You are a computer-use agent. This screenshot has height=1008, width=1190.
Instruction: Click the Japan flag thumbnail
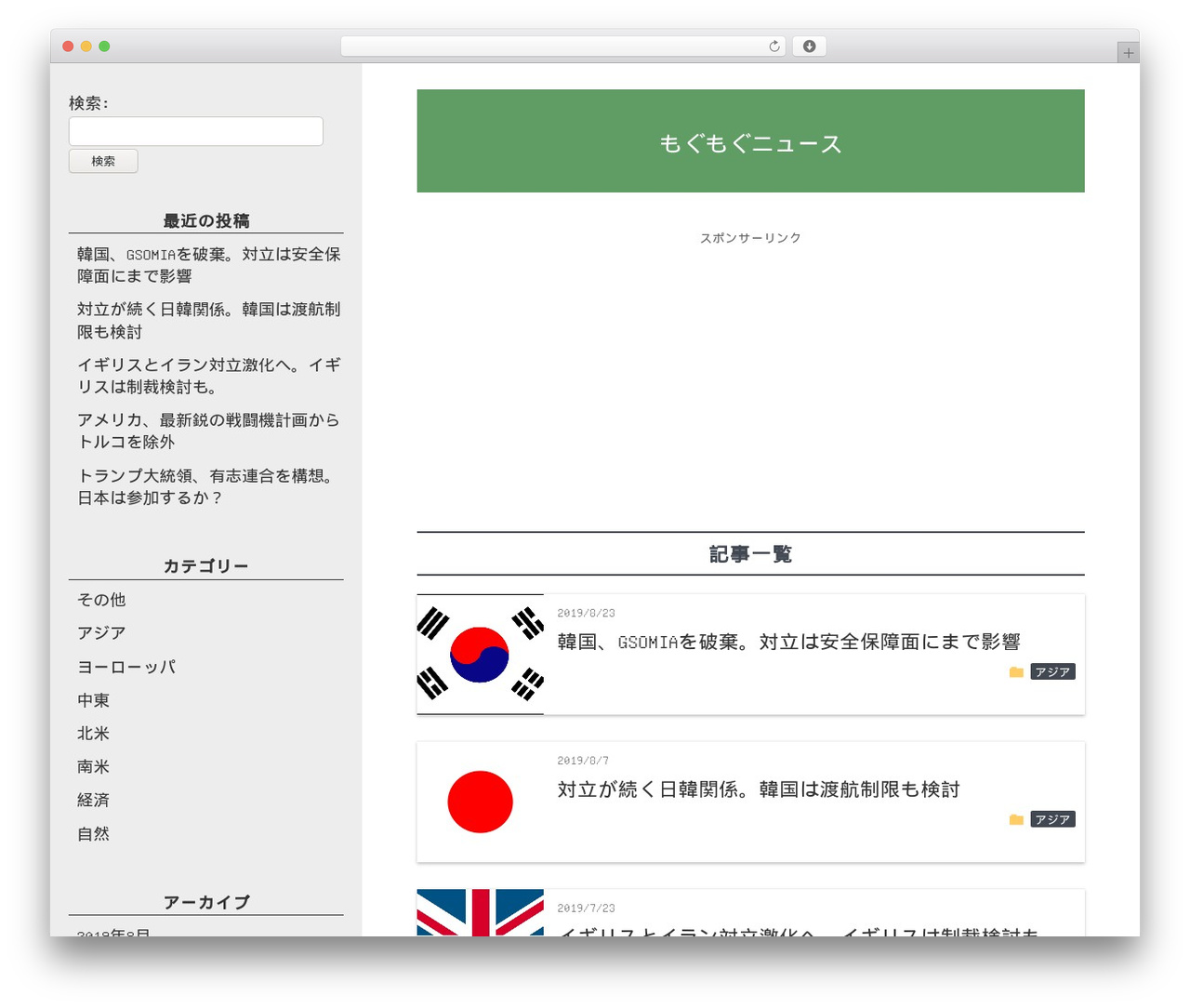[480, 802]
